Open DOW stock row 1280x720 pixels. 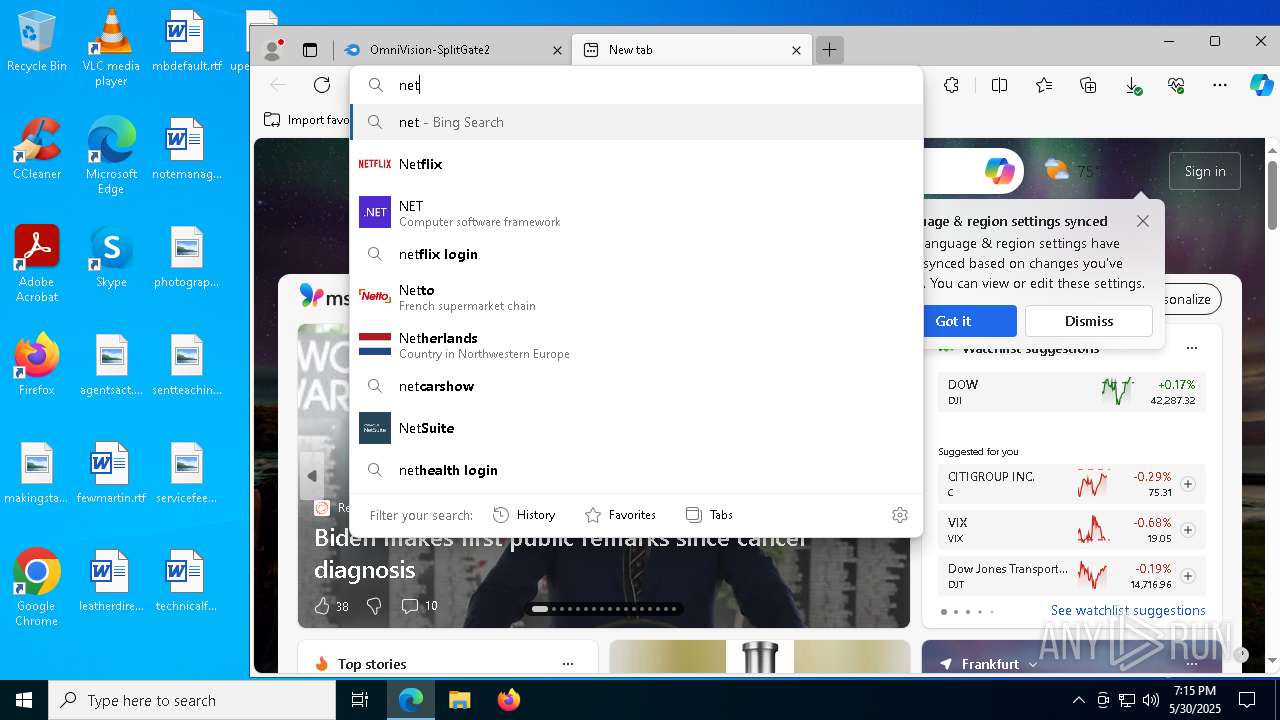click(x=1072, y=392)
